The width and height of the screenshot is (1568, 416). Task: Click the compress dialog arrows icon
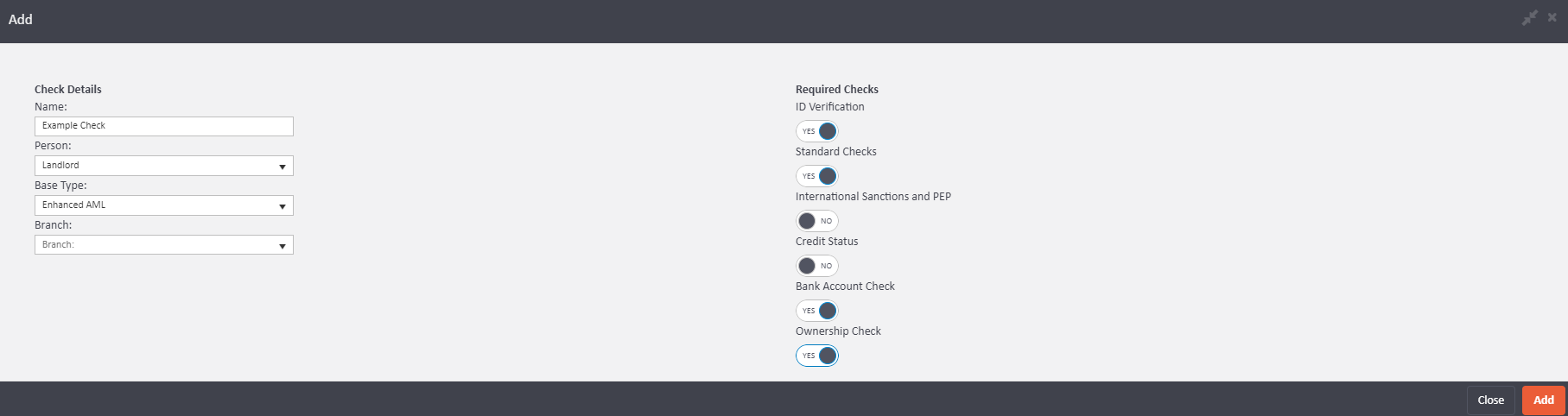[1530, 18]
